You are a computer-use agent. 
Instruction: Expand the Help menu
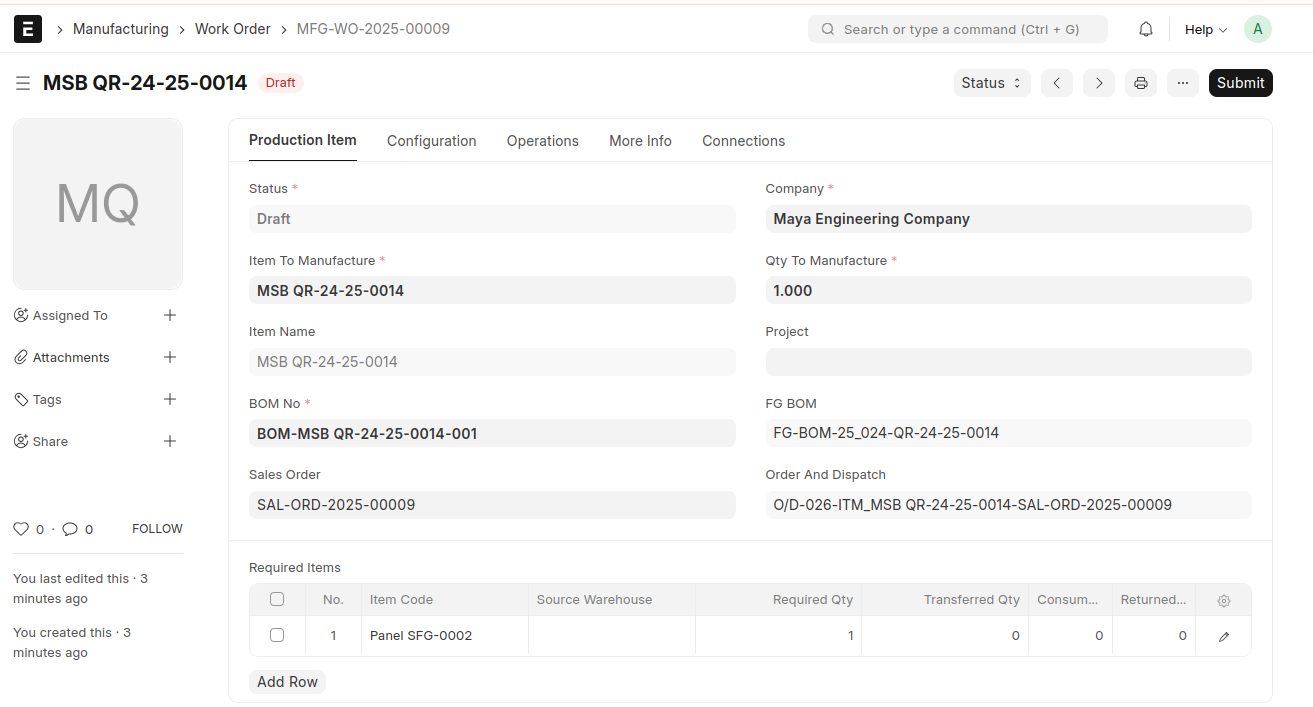click(1205, 29)
